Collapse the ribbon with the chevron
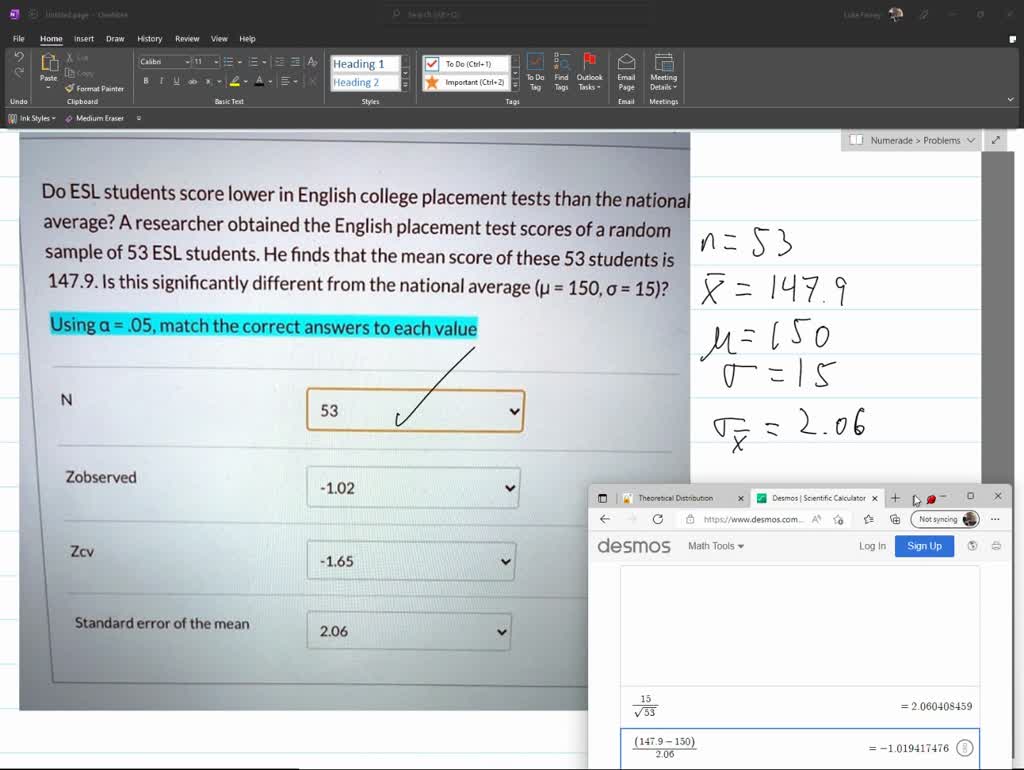This screenshot has width=1024, height=770. [x=1010, y=99]
